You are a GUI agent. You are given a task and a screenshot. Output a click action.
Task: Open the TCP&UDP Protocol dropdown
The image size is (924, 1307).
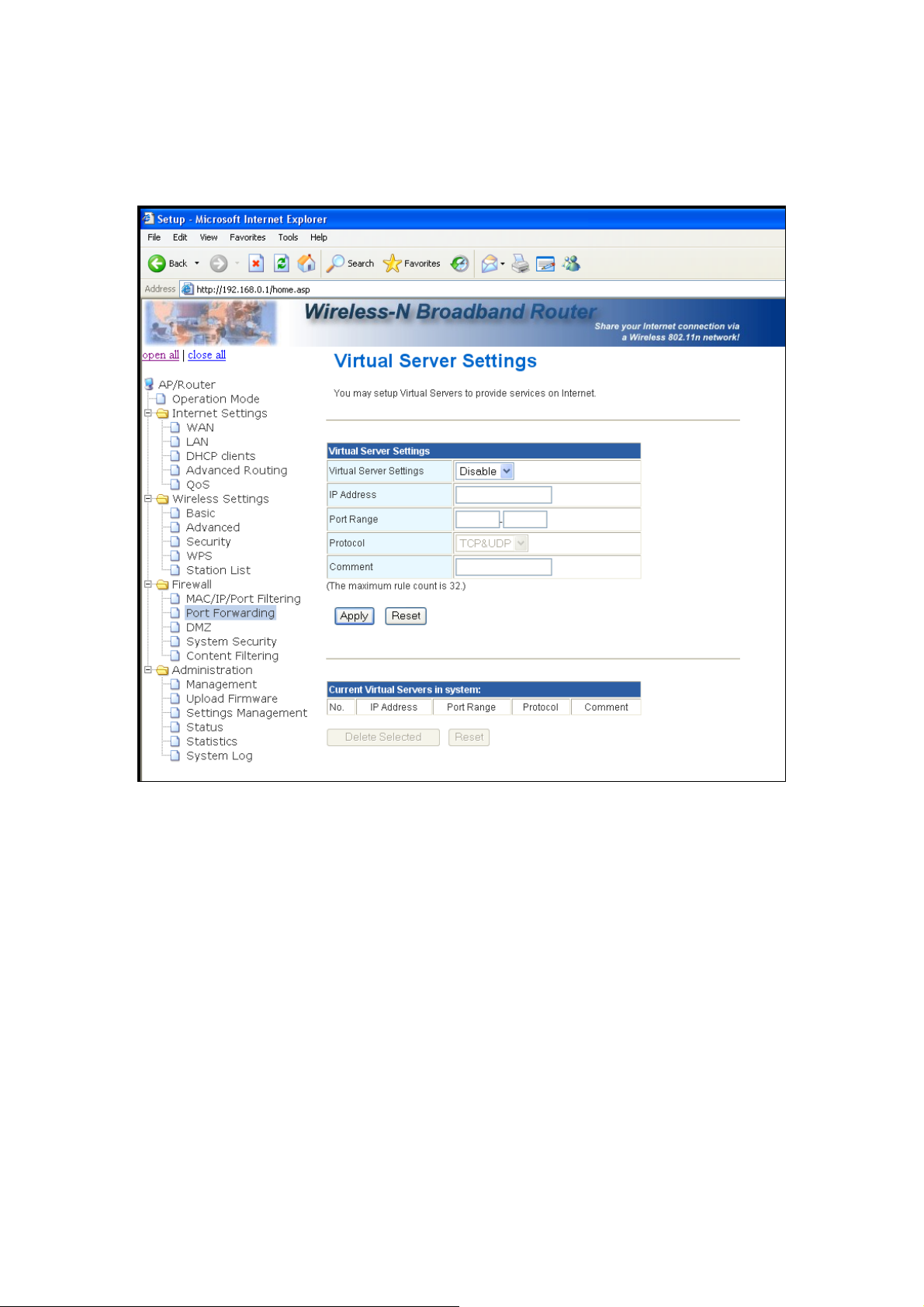[x=492, y=544]
